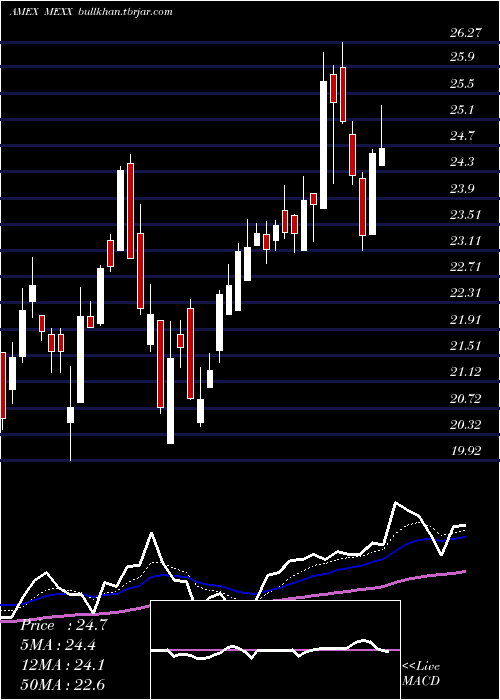Select the 20.32 price axis label
500x700 pixels.
[x=466, y=424]
